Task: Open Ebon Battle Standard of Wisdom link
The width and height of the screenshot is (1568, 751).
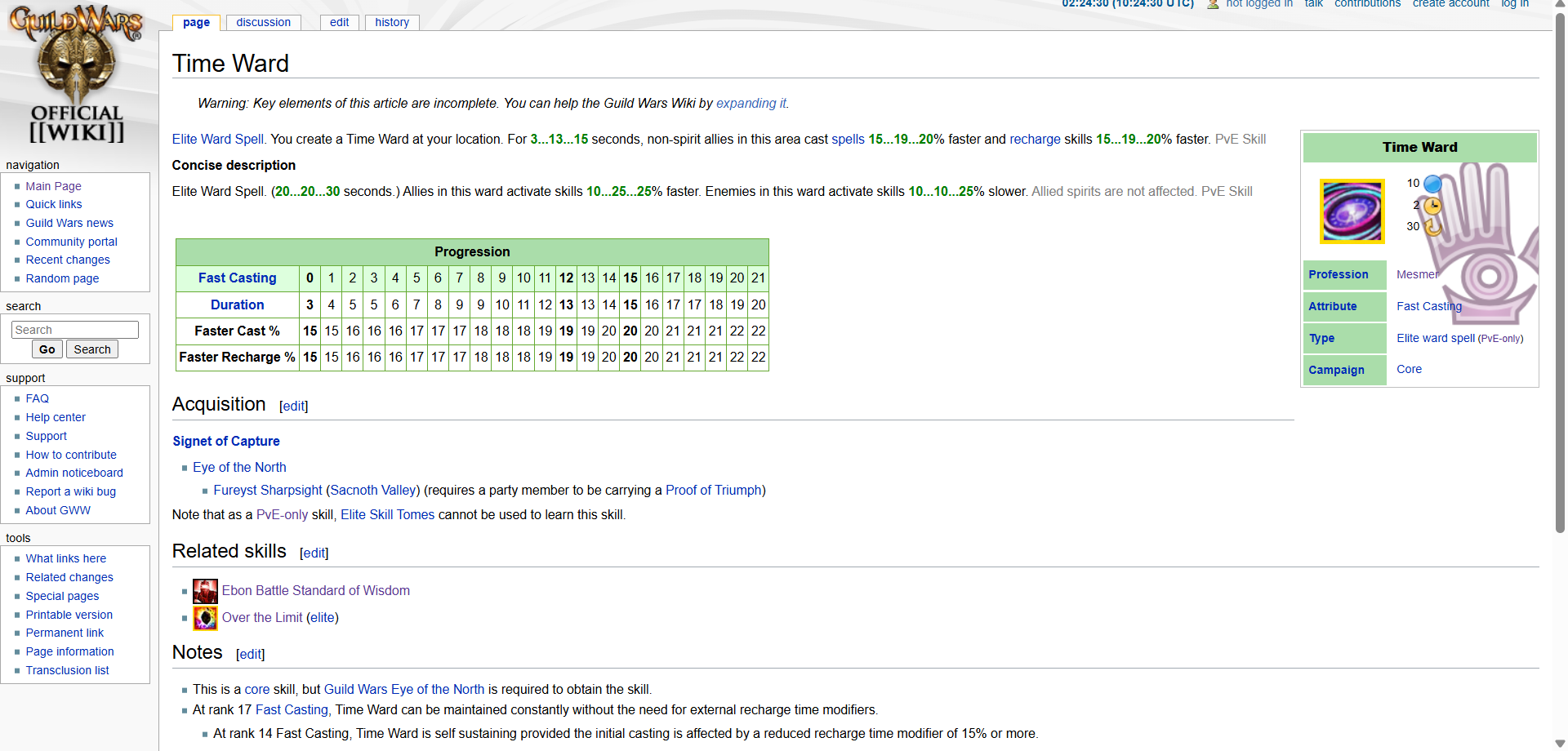Action: pos(316,590)
